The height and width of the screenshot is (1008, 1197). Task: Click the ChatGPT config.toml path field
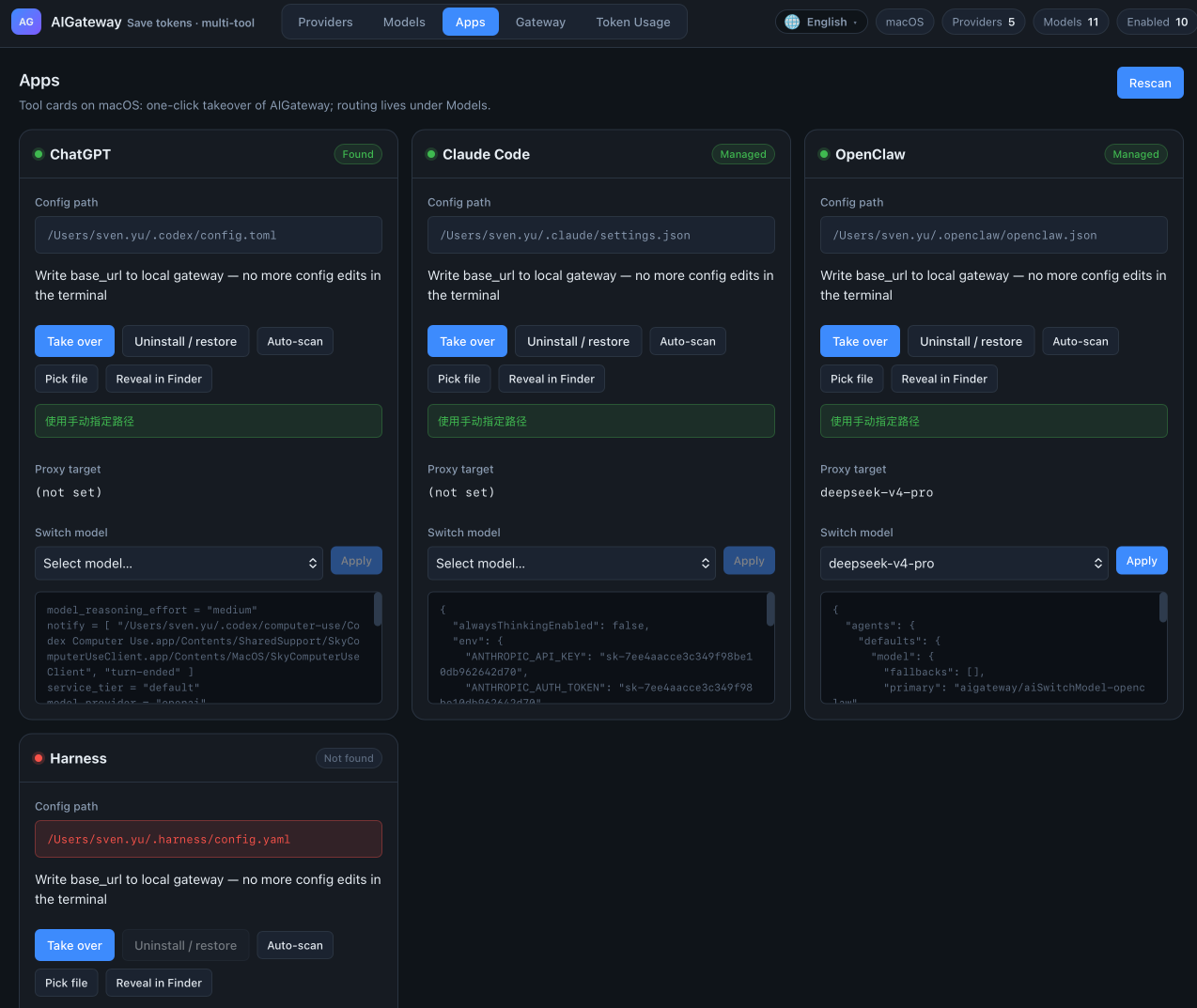click(x=209, y=235)
